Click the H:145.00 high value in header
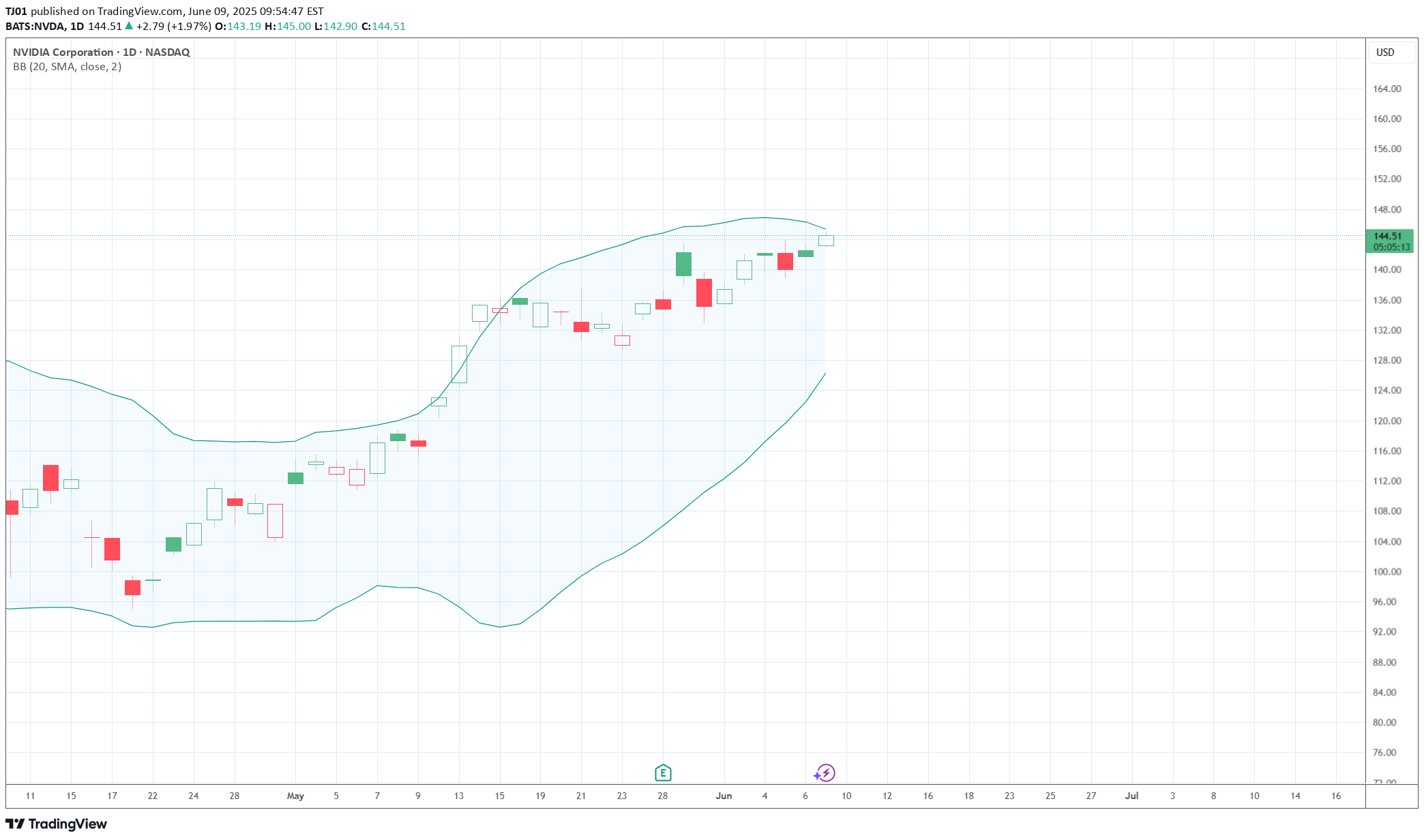The image size is (1424, 840). 288,26
